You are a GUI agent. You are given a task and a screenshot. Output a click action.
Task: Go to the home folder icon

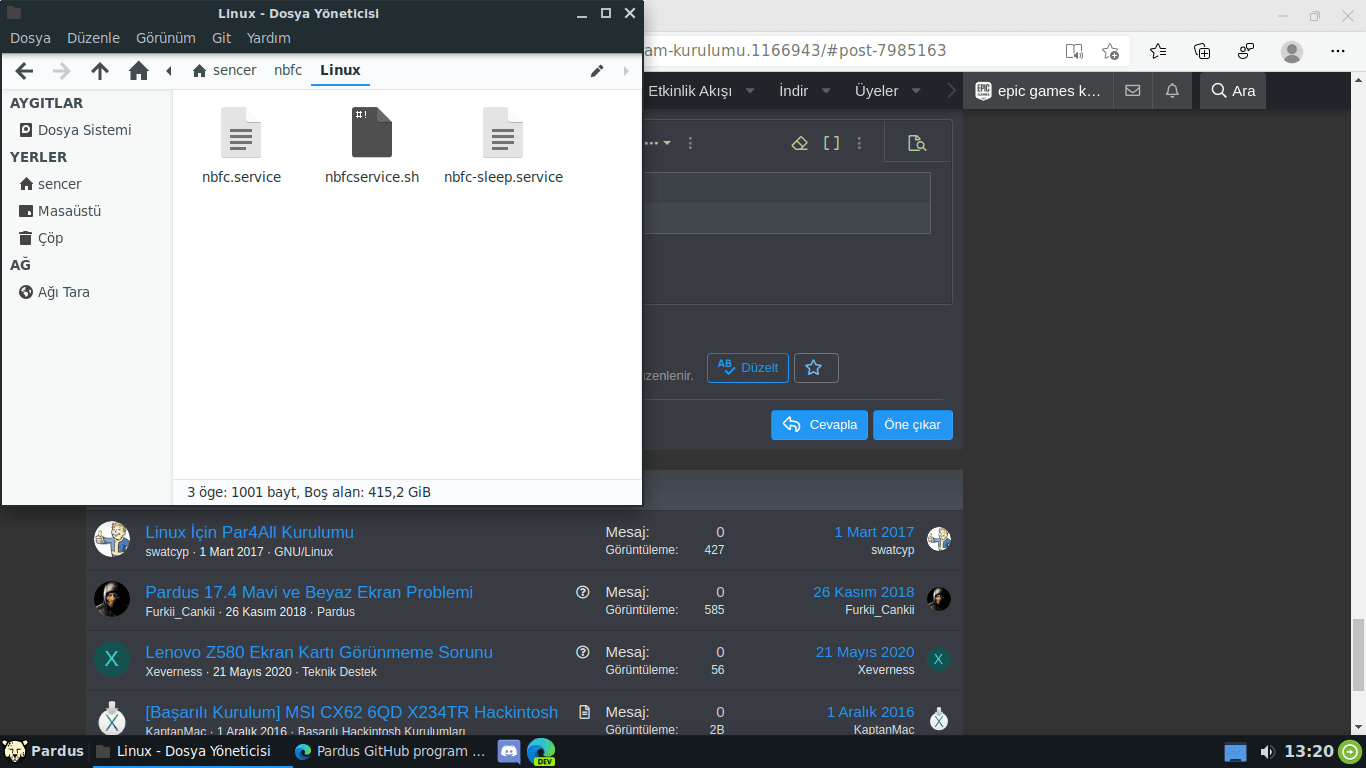click(138, 71)
